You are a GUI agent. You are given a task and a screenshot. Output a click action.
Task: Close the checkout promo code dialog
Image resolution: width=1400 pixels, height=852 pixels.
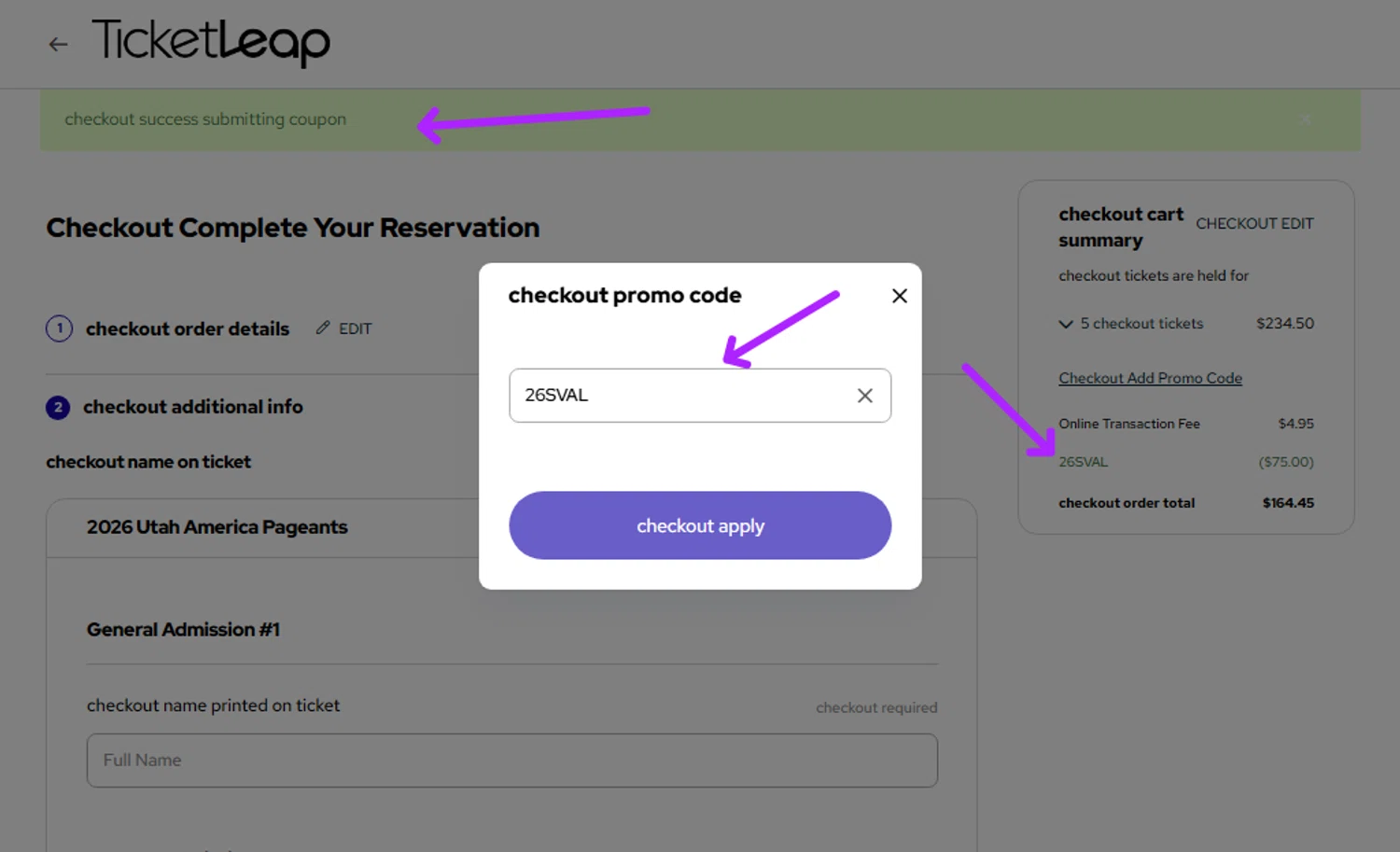click(x=900, y=296)
